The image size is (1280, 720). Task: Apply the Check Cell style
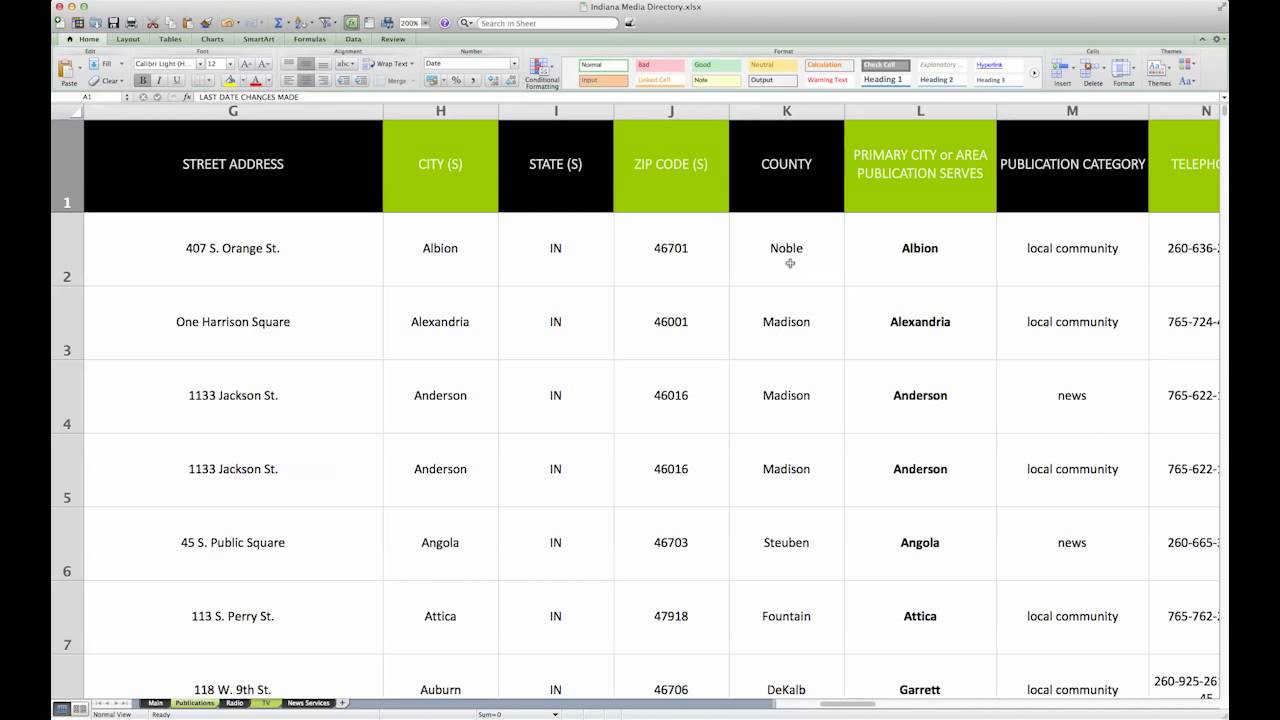click(x=886, y=65)
